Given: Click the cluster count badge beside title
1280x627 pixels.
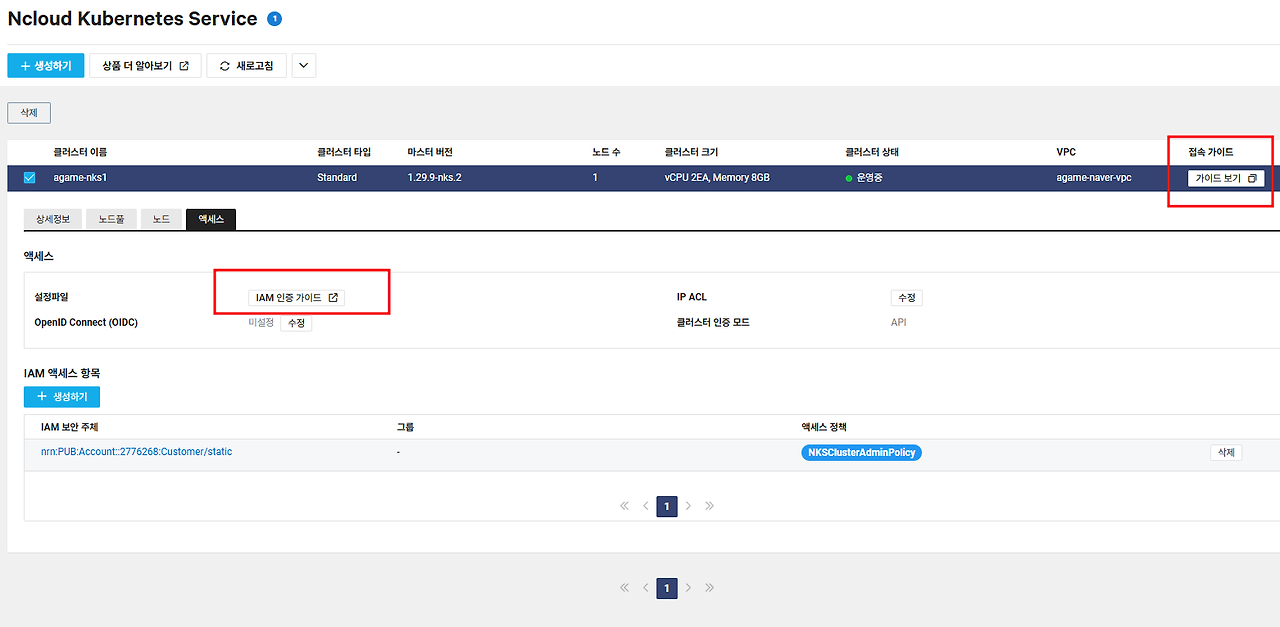Looking at the screenshot, I should pyautogui.click(x=275, y=18).
